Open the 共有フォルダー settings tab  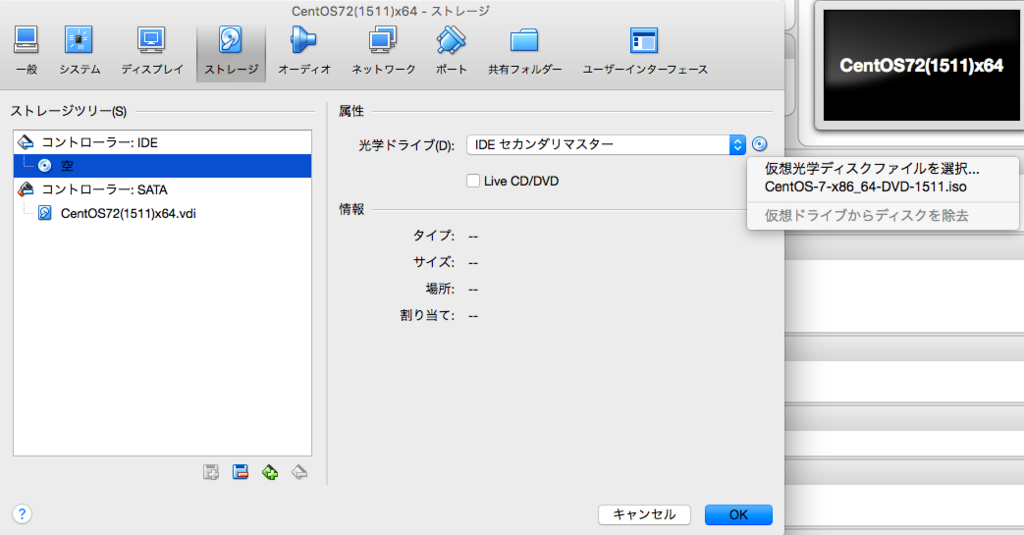click(x=524, y=51)
